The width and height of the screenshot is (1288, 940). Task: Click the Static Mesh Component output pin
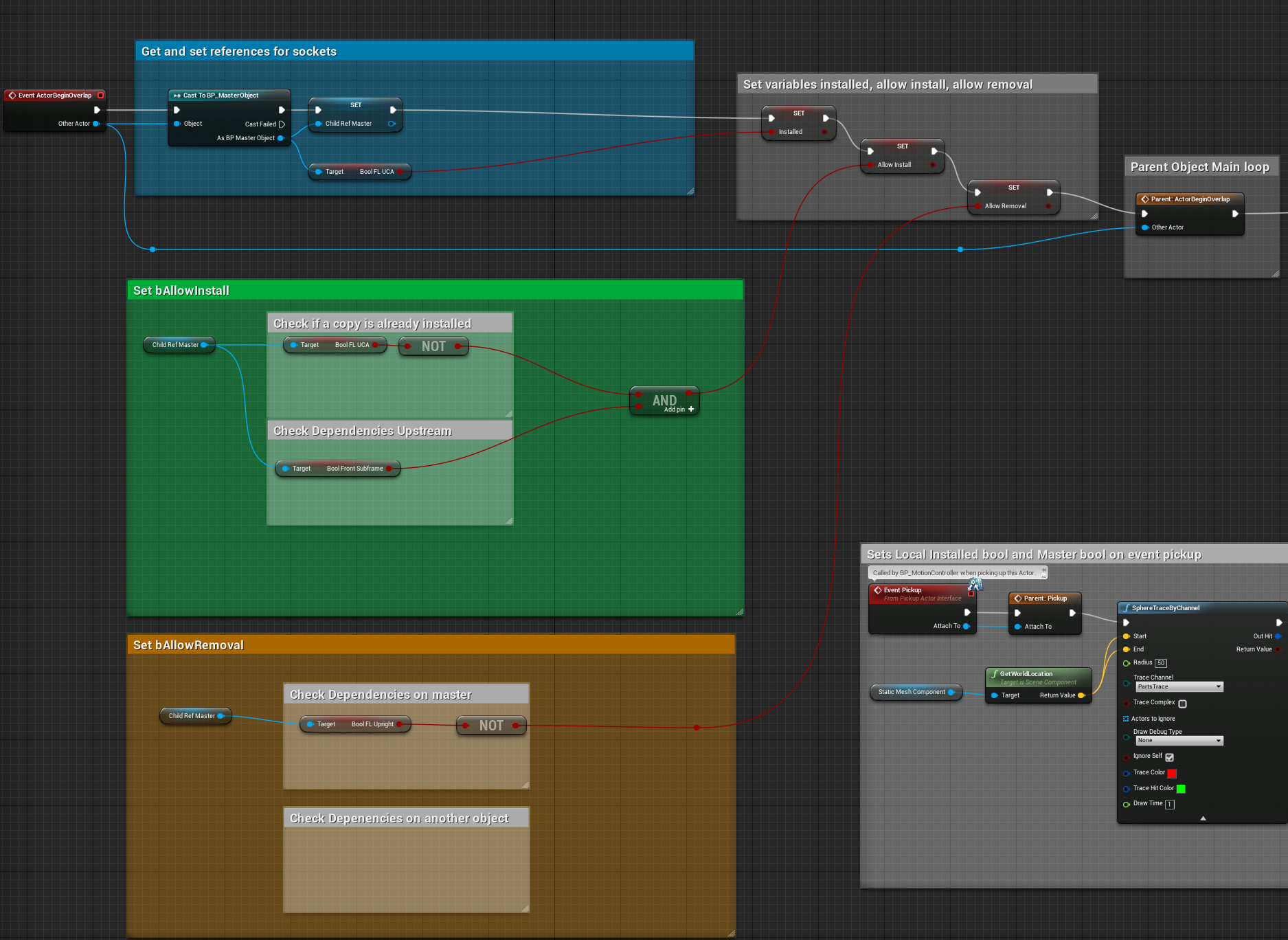951,692
